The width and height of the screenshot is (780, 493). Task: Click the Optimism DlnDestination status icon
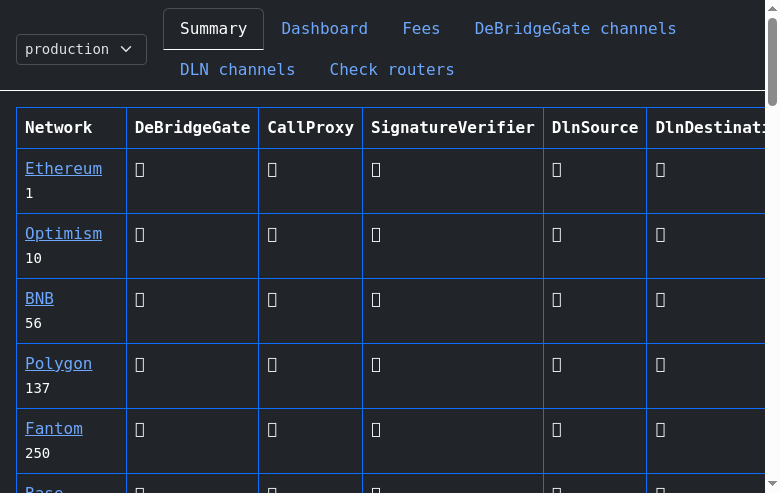point(660,235)
